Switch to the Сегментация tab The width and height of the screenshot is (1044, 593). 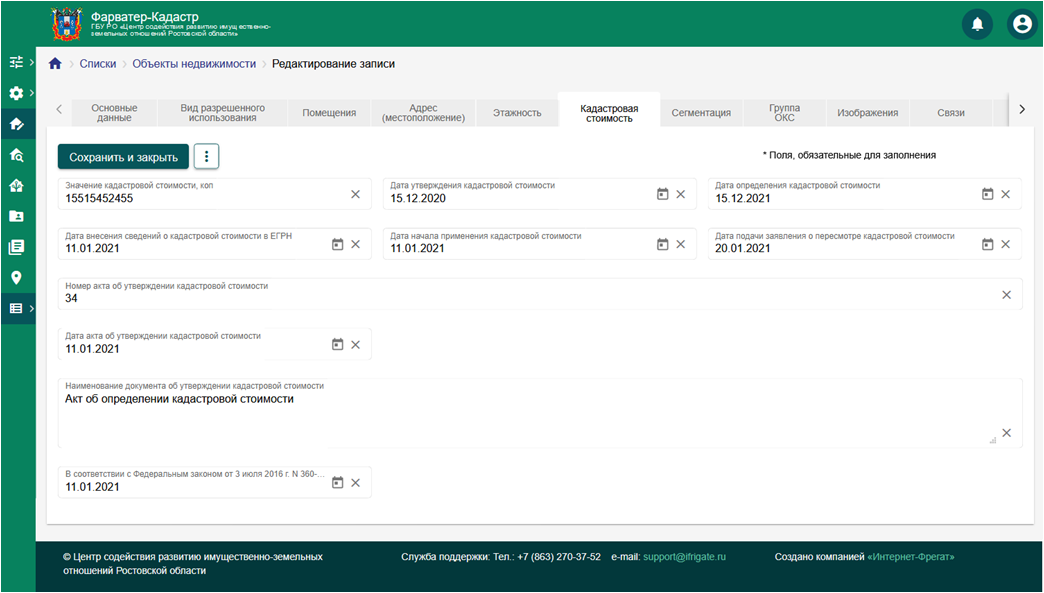point(700,113)
